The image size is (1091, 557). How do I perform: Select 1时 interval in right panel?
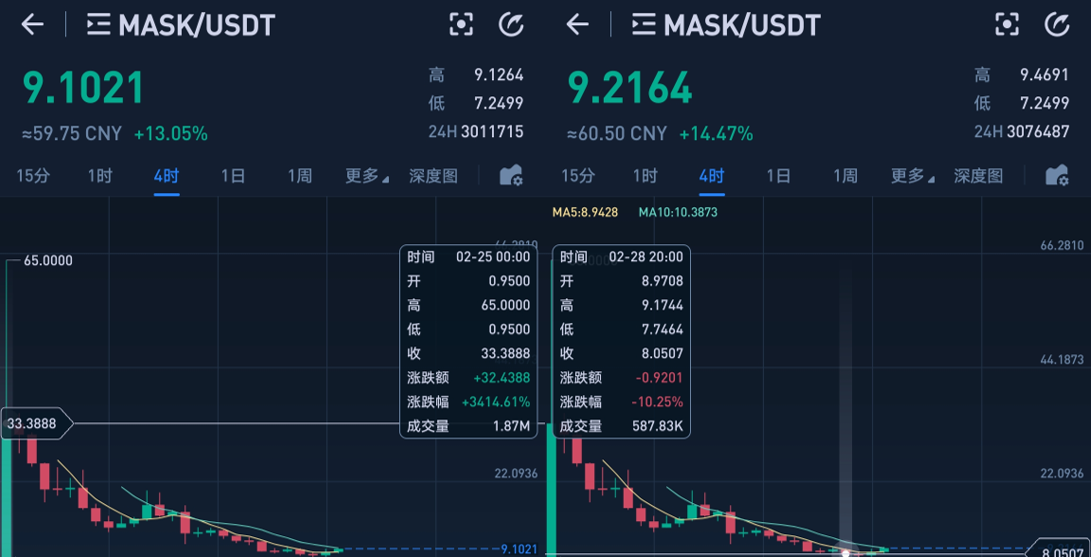click(645, 176)
